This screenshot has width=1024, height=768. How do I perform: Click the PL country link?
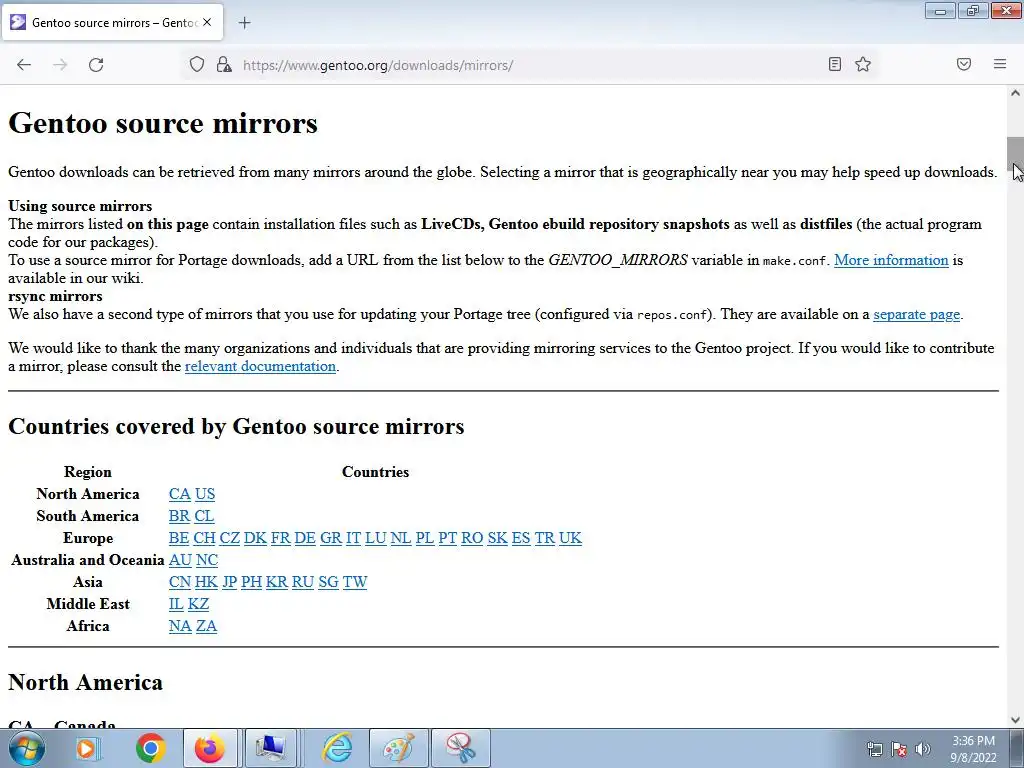pos(424,538)
